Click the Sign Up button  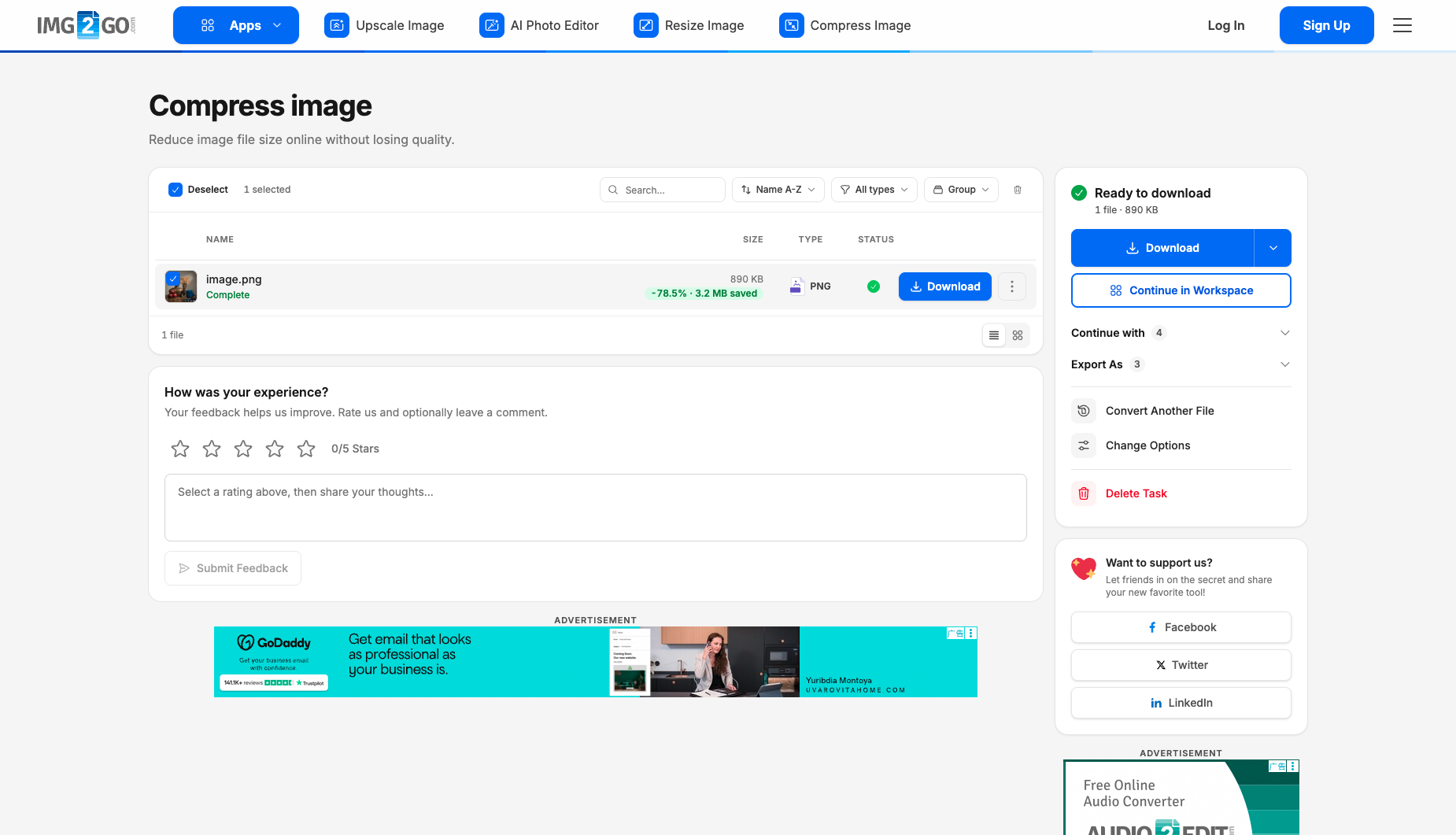(x=1327, y=25)
